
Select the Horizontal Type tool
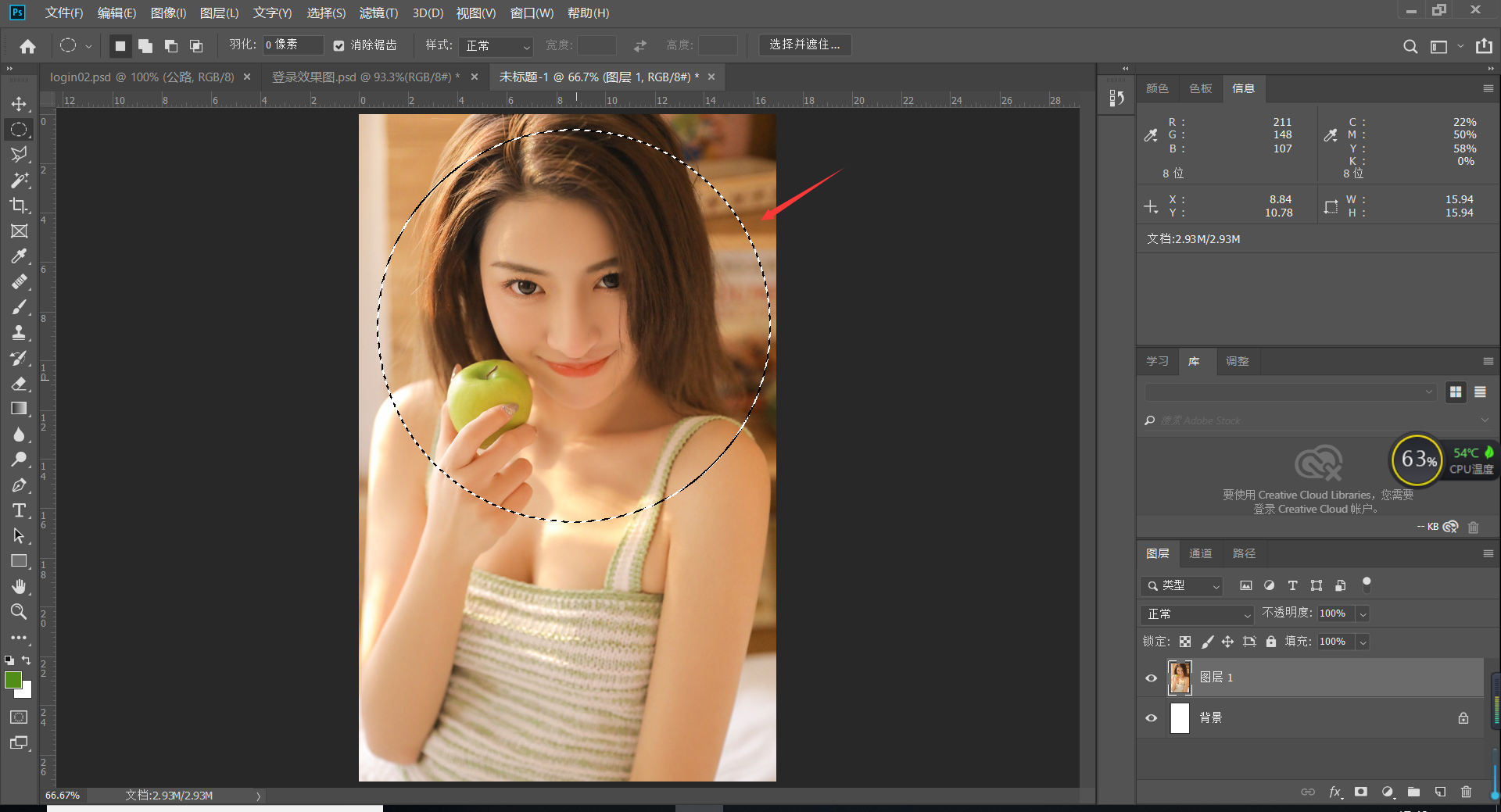(19, 510)
